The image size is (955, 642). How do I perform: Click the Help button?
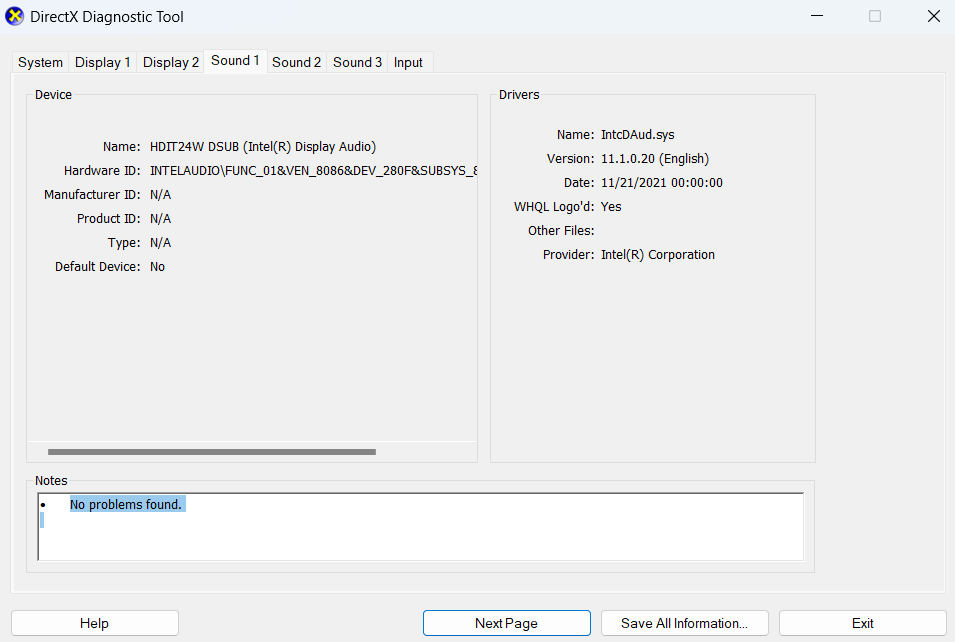click(x=94, y=623)
